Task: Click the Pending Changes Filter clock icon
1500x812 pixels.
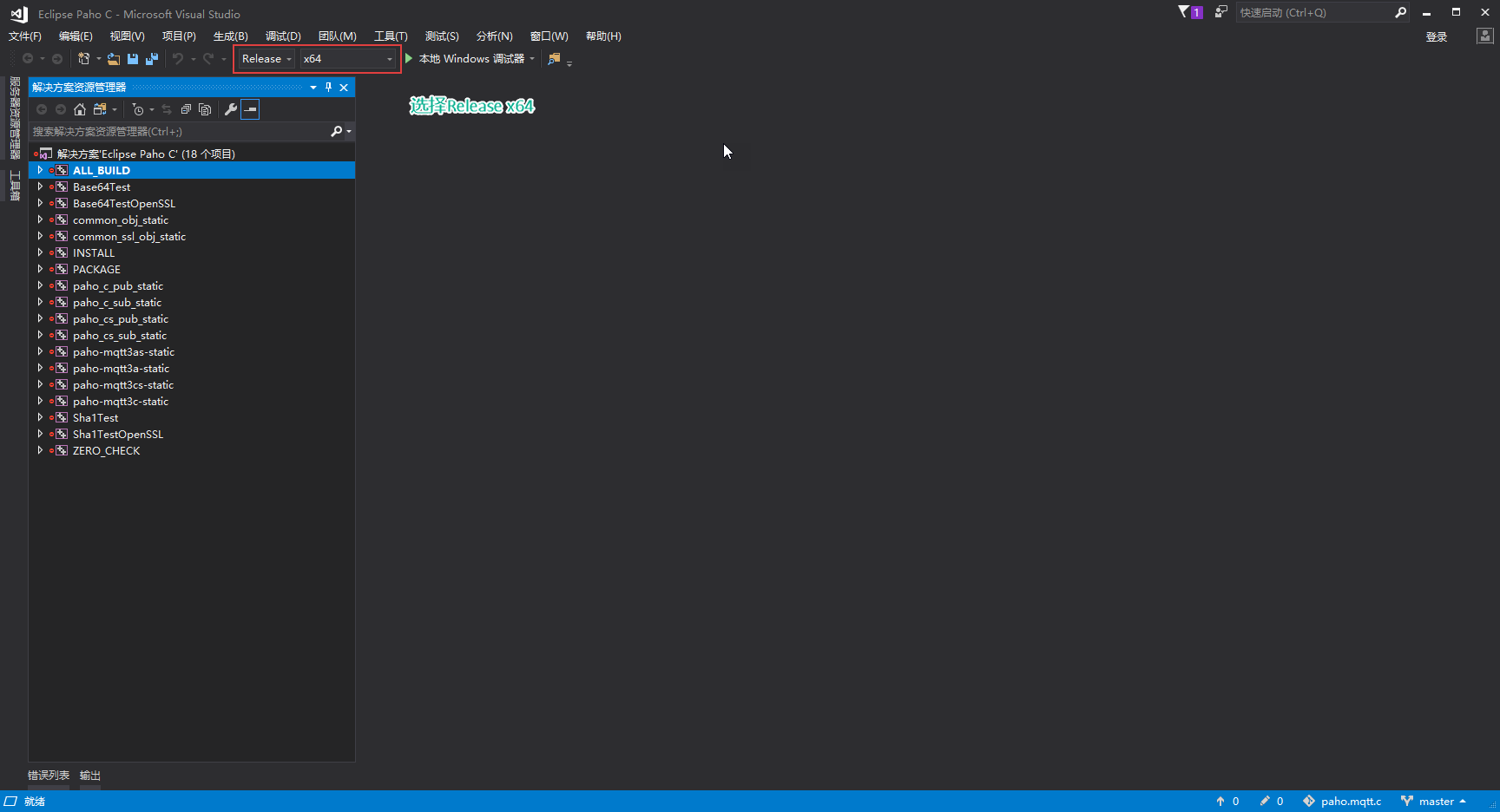Action: 138,109
